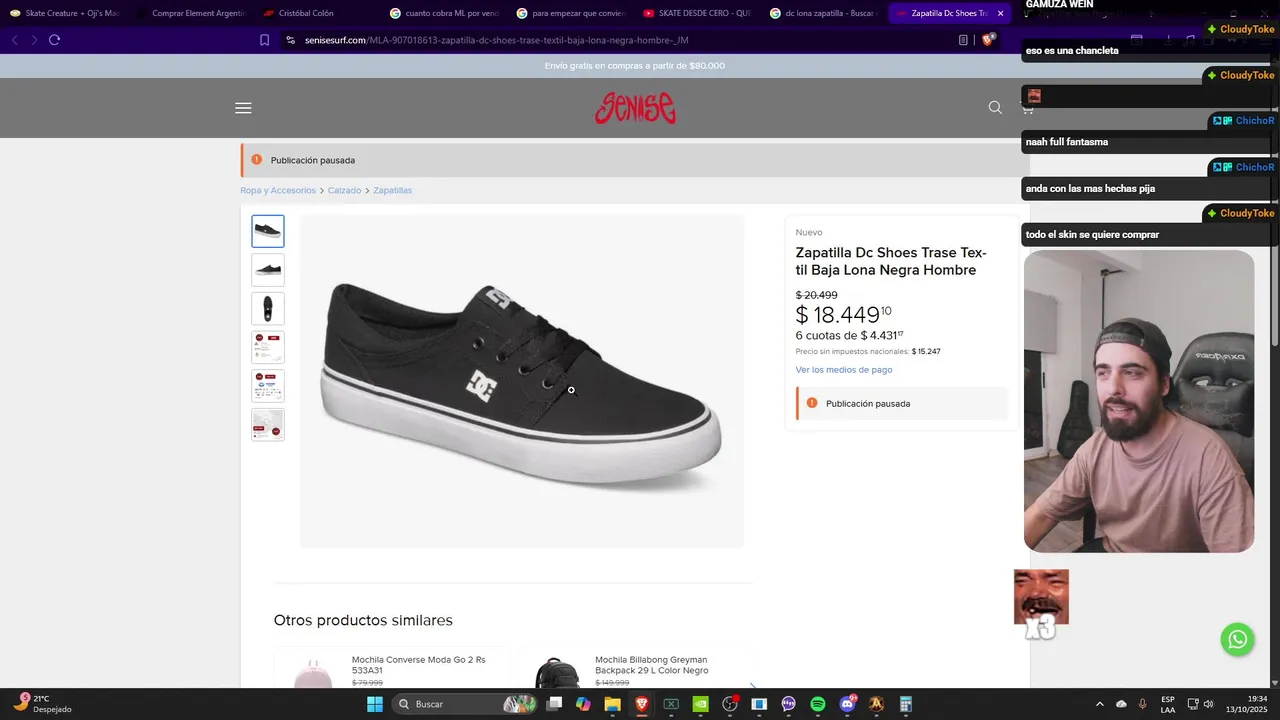Viewport: 1280px width, 720px height.
Task: Open Calzado breadcrumb link
Action: pos(344,190)
